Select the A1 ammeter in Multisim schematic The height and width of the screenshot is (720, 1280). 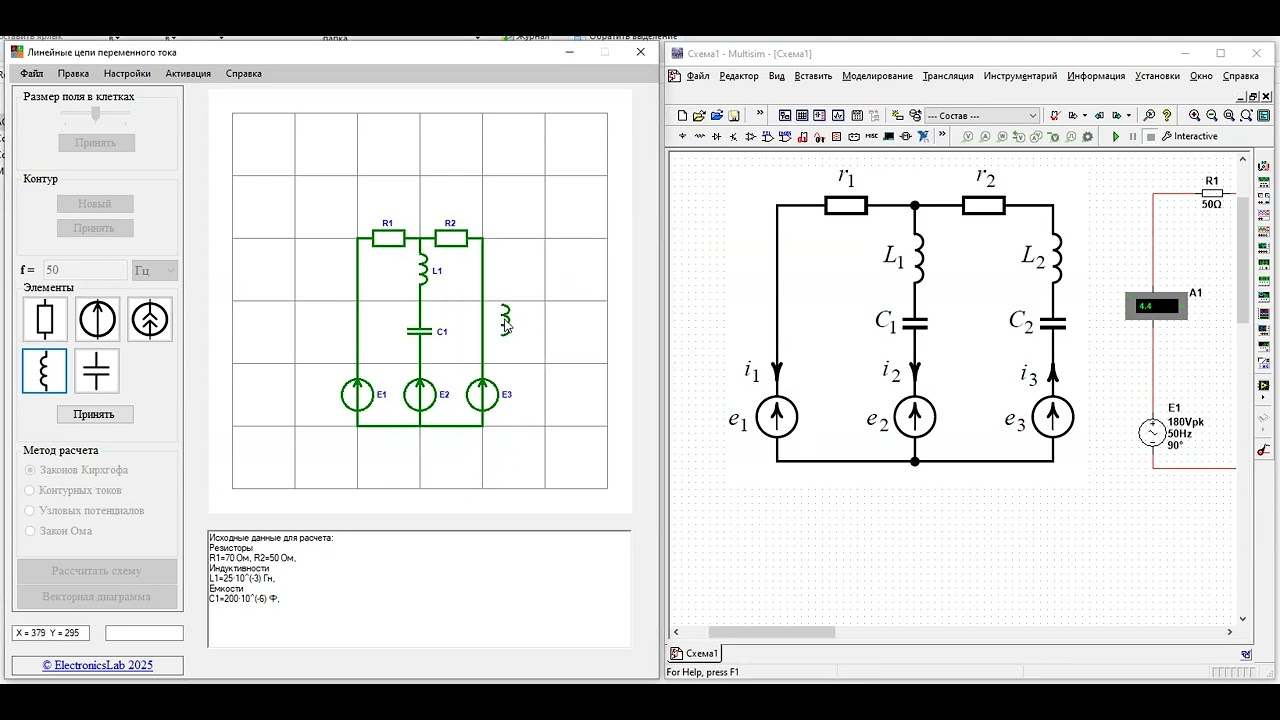tap(1157, 306)
